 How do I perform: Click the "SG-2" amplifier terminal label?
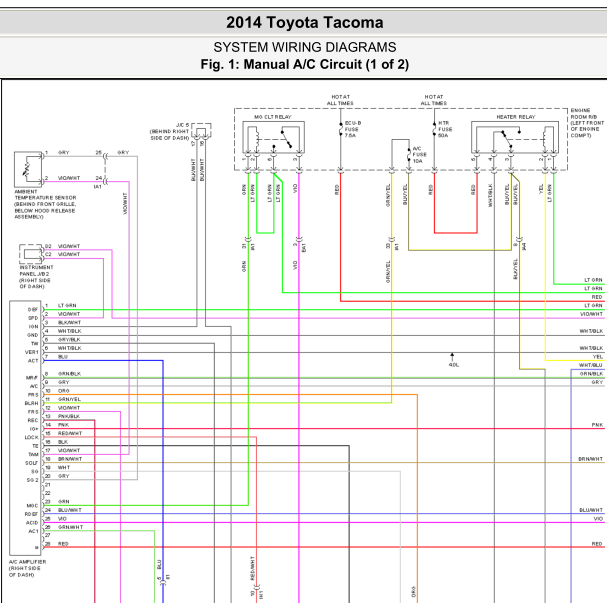coord(33,480)
